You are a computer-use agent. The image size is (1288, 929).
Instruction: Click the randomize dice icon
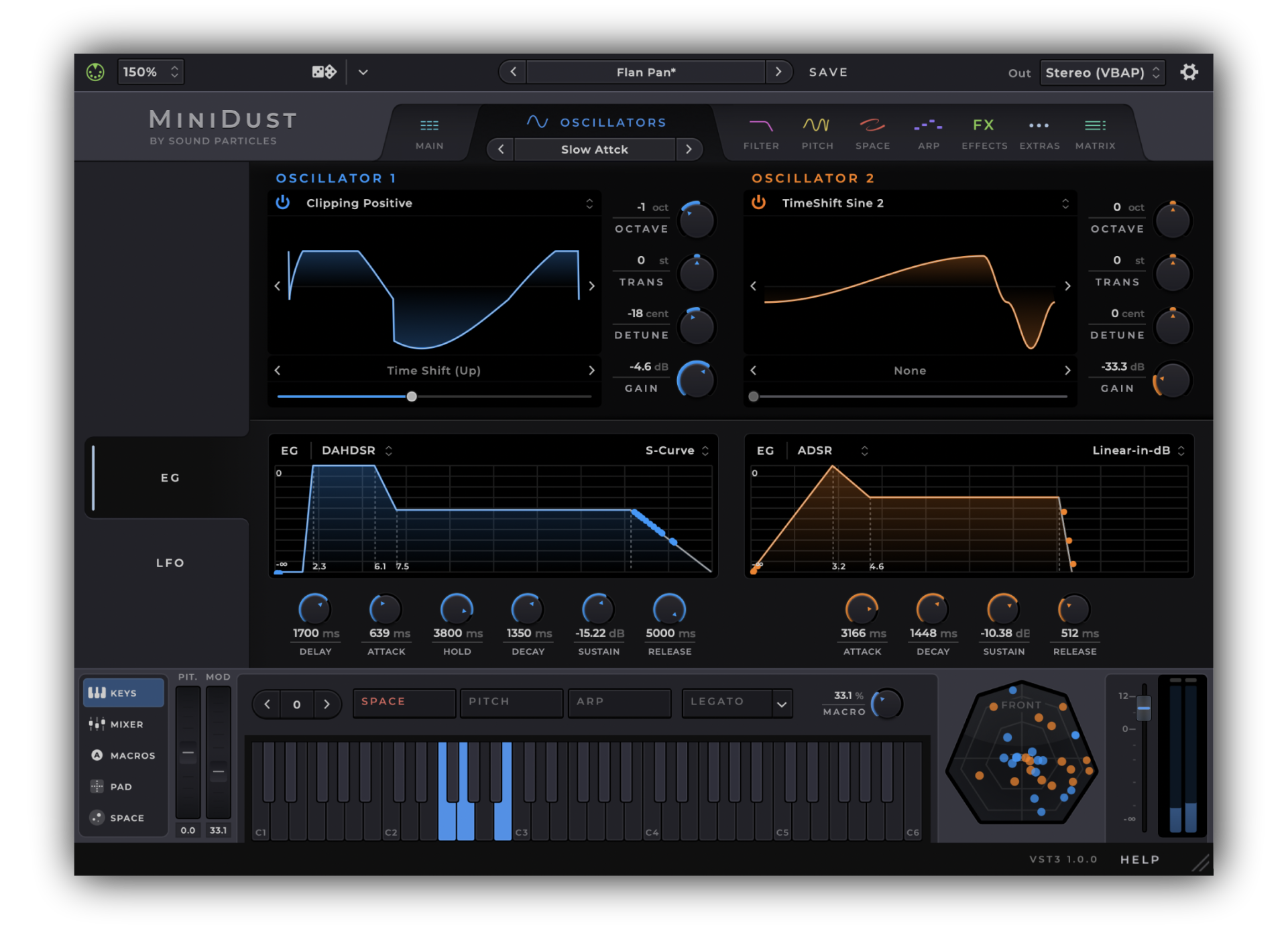(324, 72)
